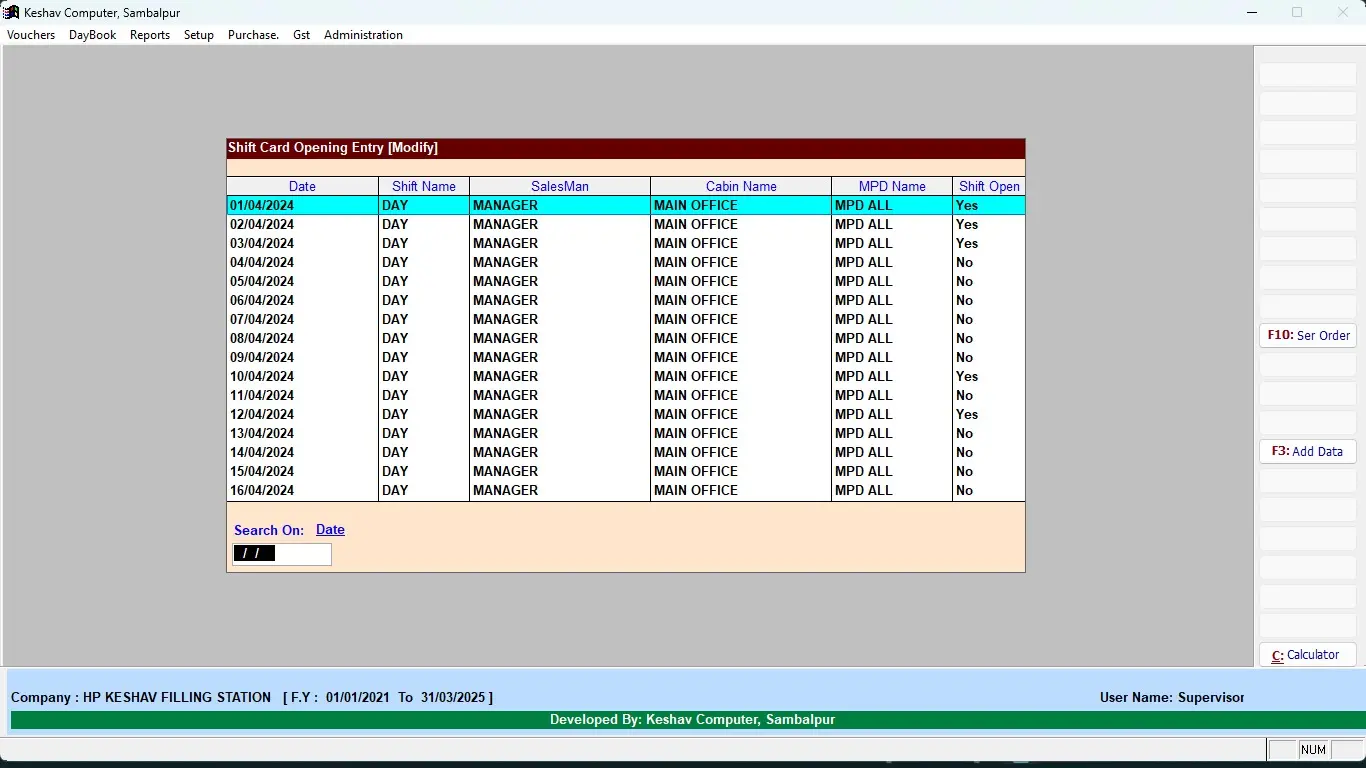This screenshot has width=1366, height=768.
Task: Select the row dated 08/04/2024
Action: 626,338
